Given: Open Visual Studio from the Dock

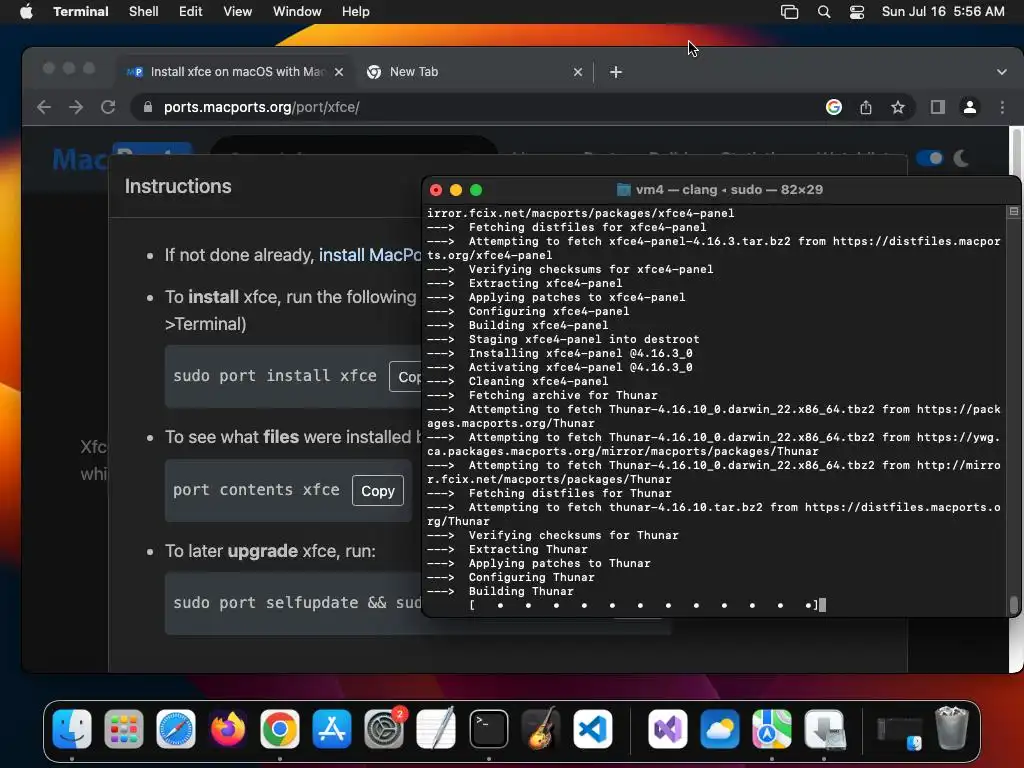Looking at the screenshot, I should point(667,729).
